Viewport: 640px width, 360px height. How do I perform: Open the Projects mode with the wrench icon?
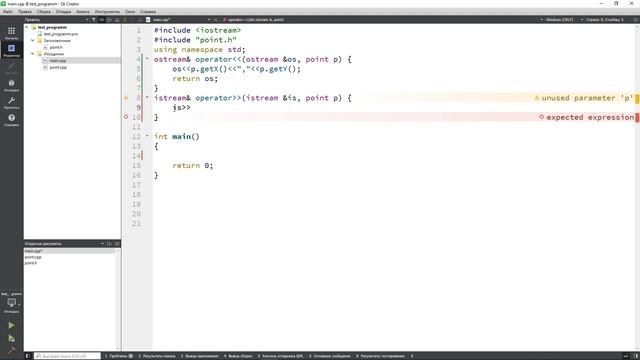tap(11, 102)
